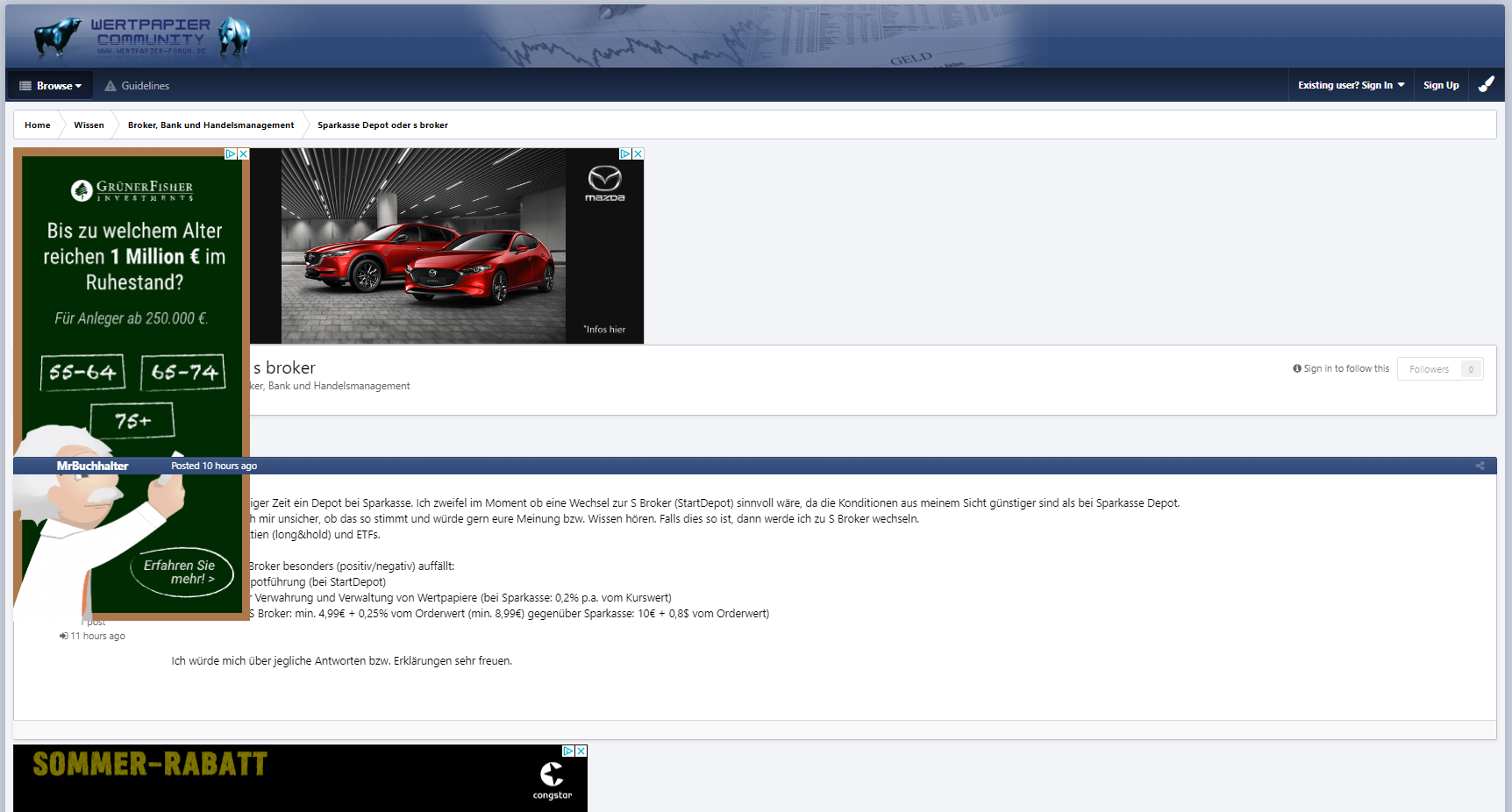Click the followers count 0 badge
The image size is (1512, 812).
coord(1471,369)
